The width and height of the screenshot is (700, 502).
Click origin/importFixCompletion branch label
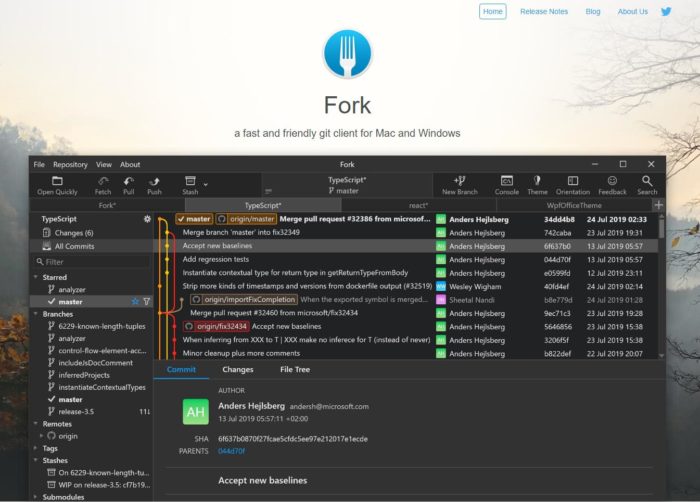click(244, 300)
